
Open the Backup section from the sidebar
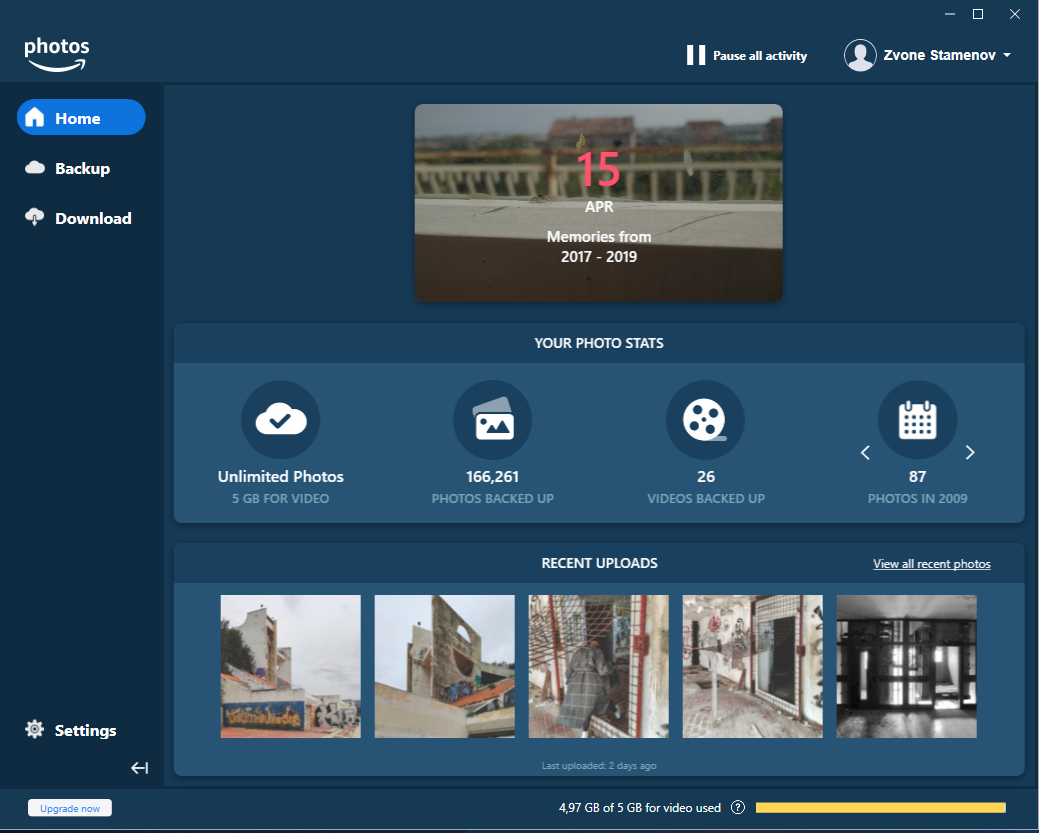(81, 168)
